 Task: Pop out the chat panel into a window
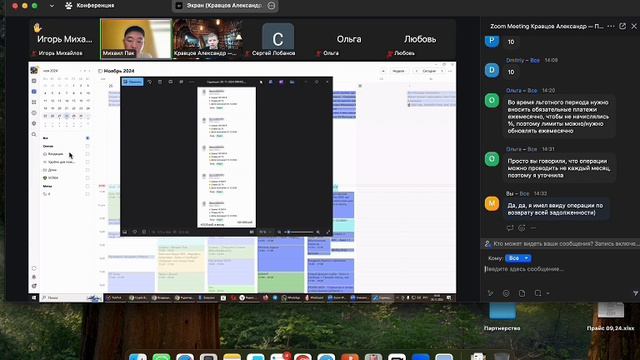622,26
